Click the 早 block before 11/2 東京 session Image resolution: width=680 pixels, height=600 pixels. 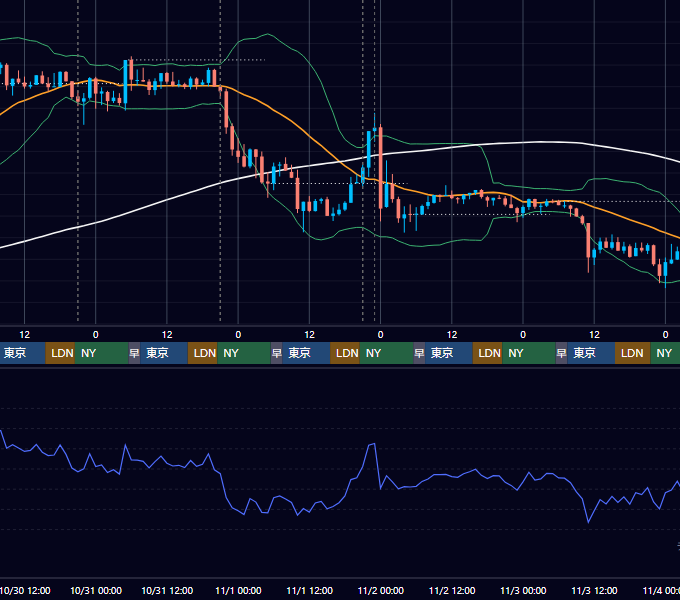(x=419, y=353)
